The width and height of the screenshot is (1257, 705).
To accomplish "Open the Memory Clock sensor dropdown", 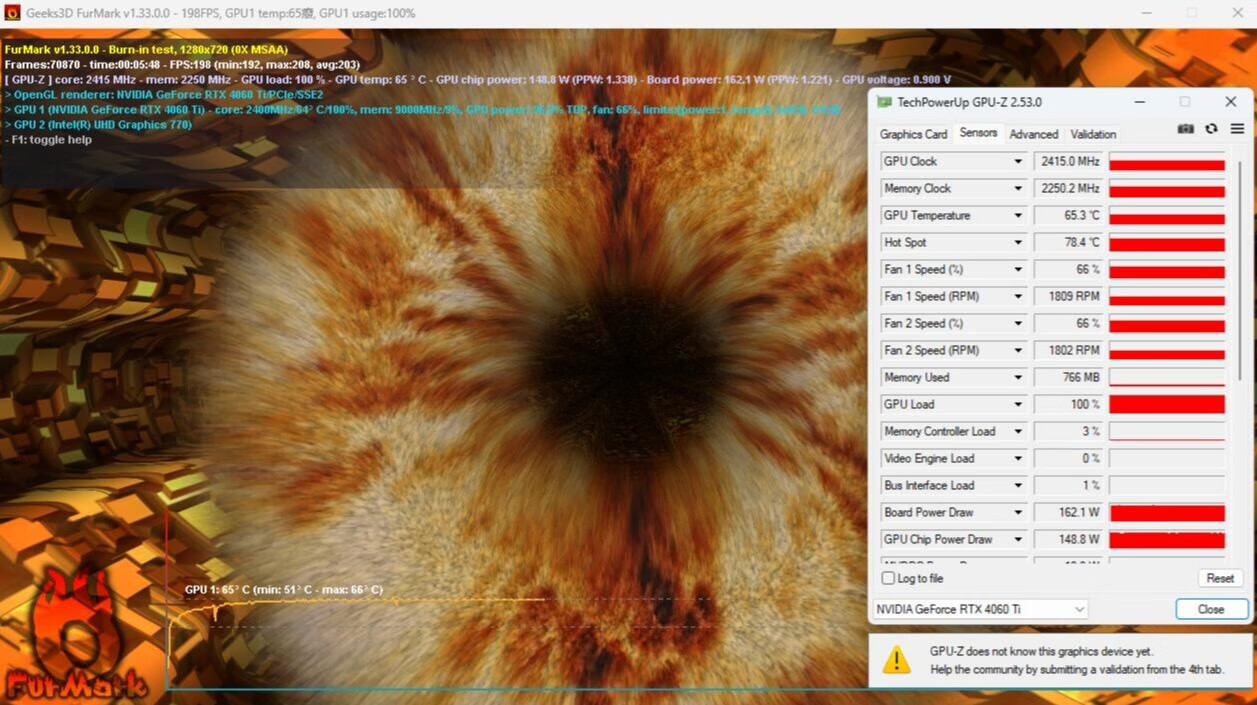I will tap(1018, 188).
